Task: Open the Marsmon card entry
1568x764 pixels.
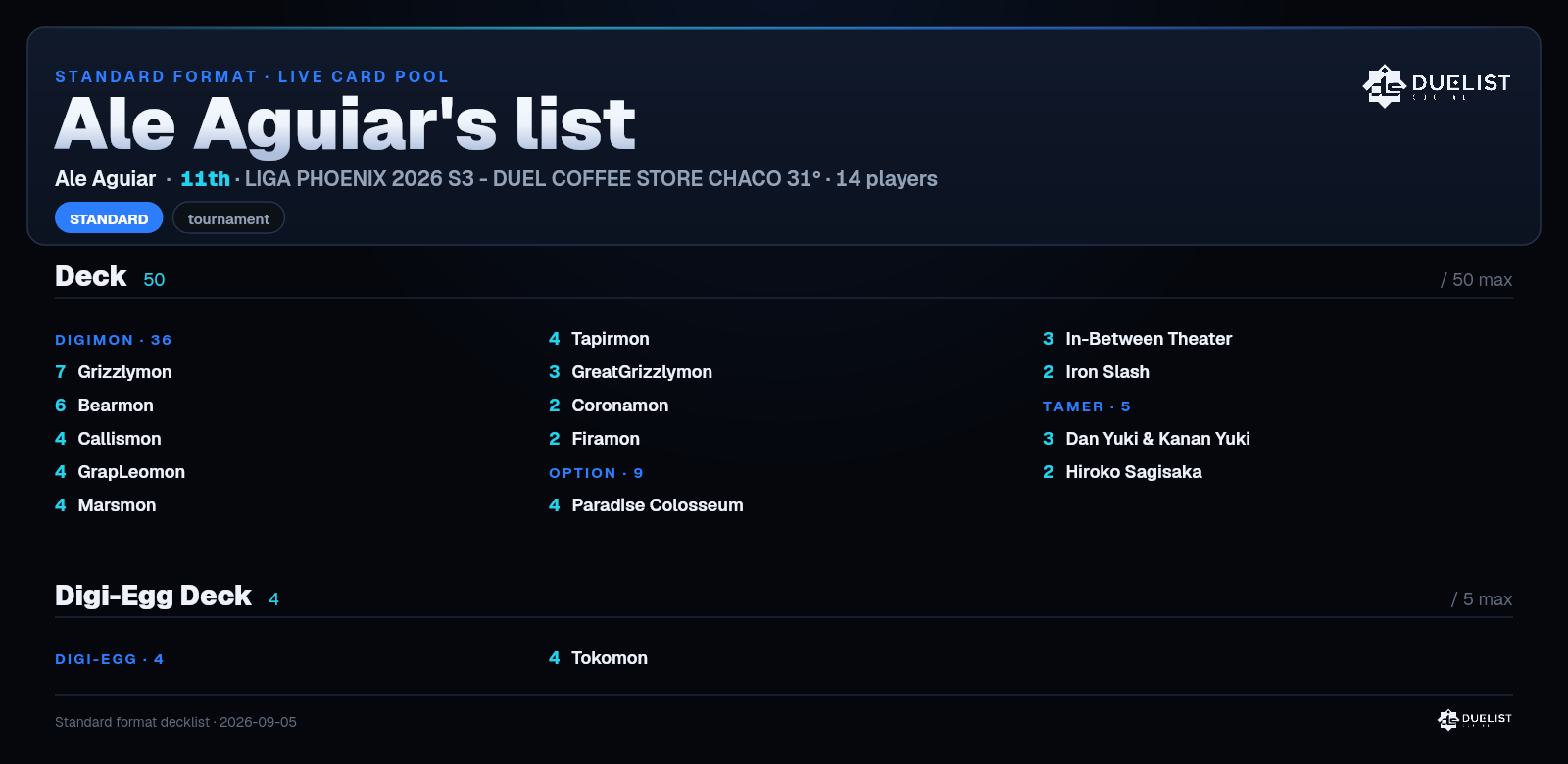Action: click(106, 505)
